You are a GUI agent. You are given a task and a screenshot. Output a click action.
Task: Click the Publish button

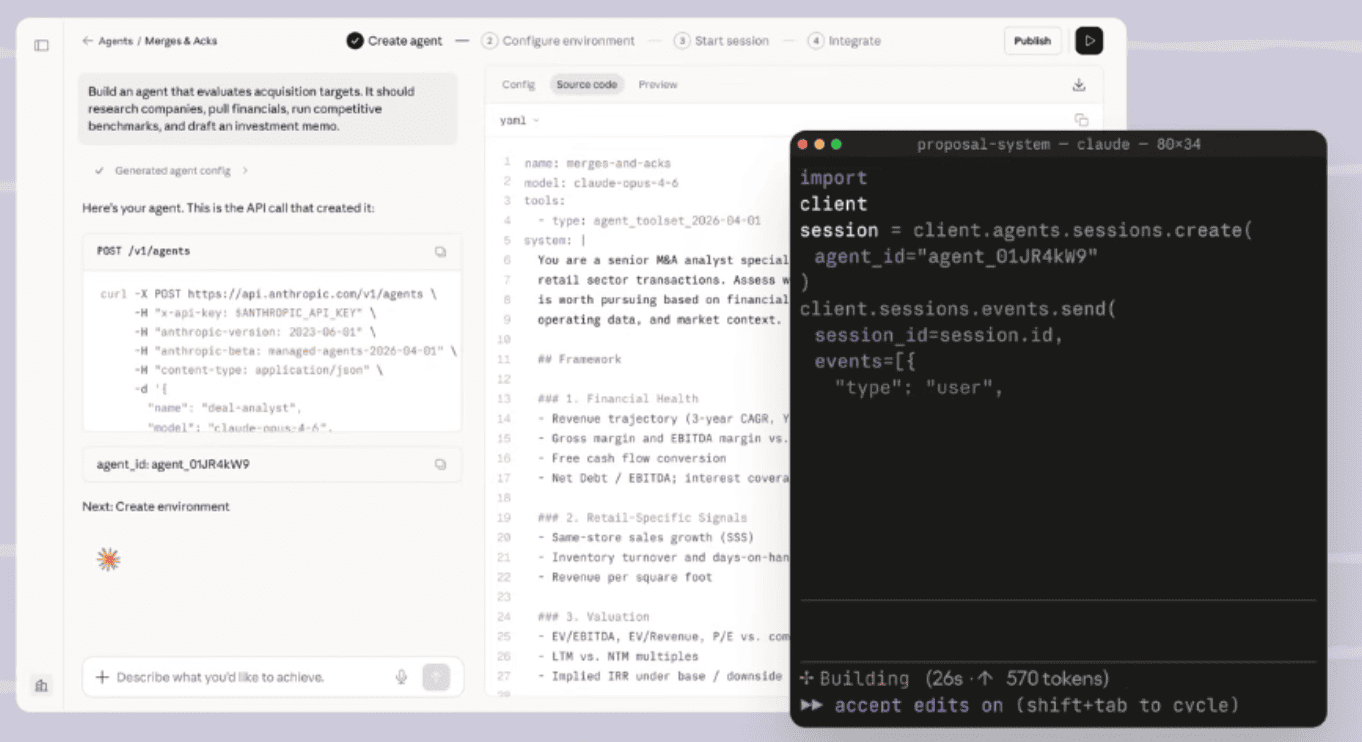[1032, 41]
